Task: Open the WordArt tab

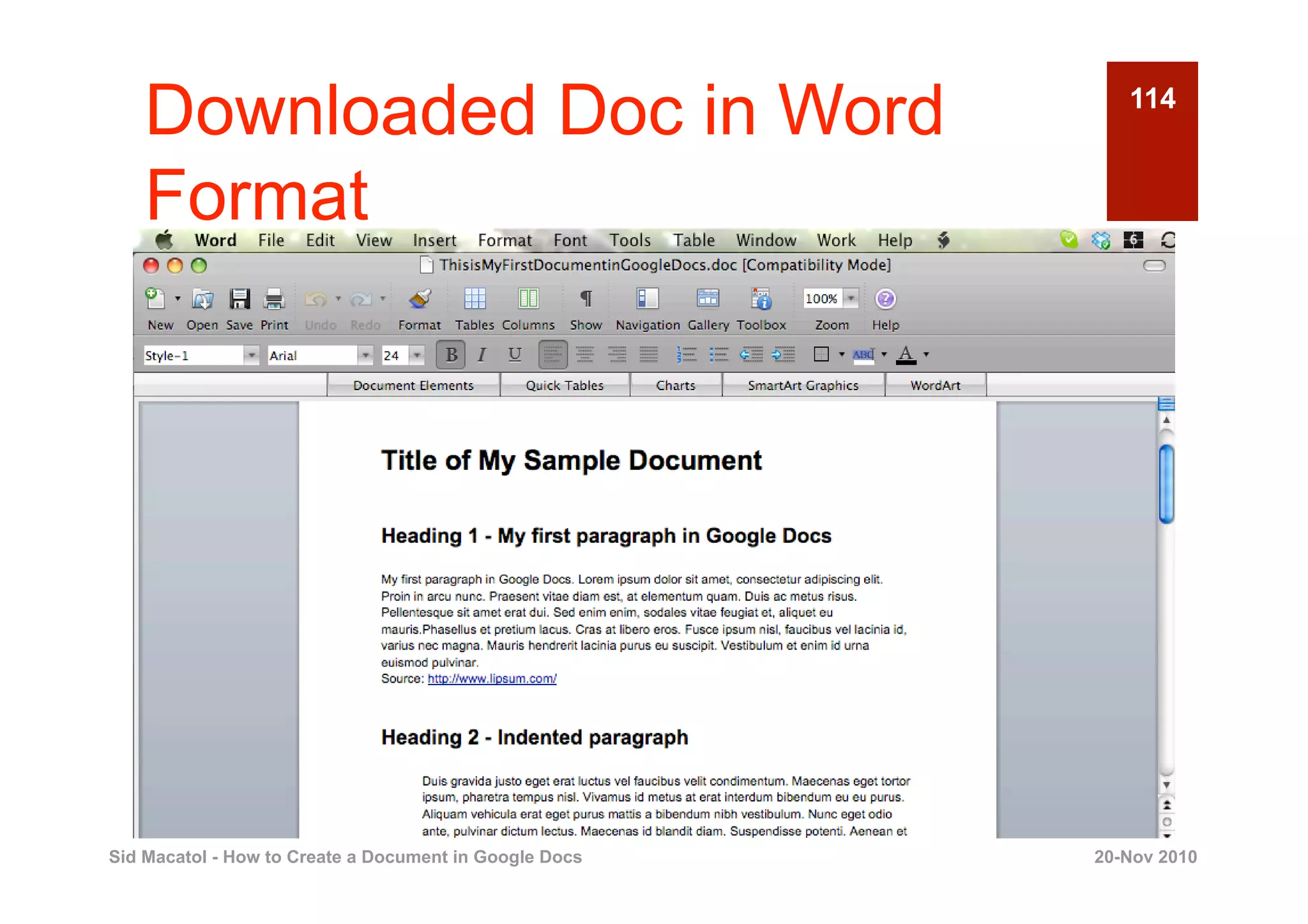Action: 936,385
